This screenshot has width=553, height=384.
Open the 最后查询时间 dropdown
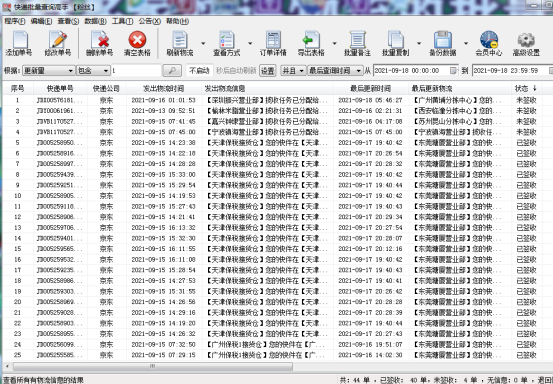[335, 71]
